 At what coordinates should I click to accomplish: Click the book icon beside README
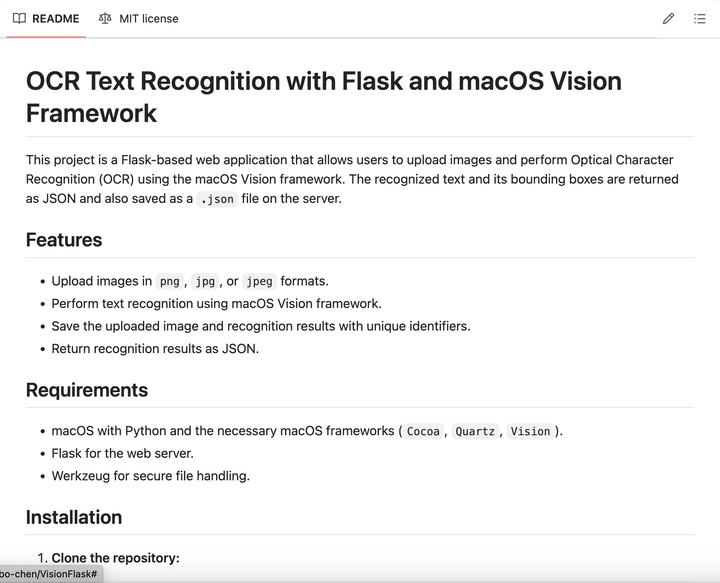(x=19, y=18)
